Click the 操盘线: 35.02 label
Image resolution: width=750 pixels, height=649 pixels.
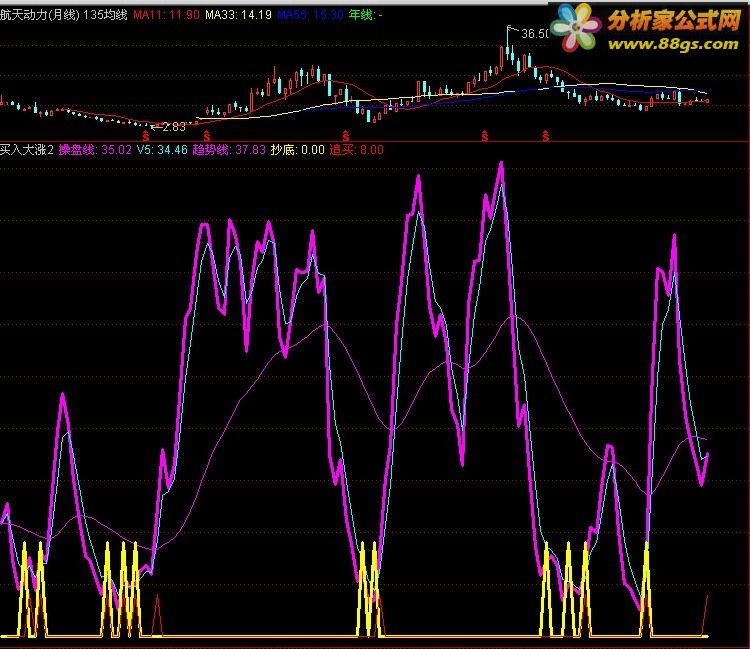coord(95,150)
